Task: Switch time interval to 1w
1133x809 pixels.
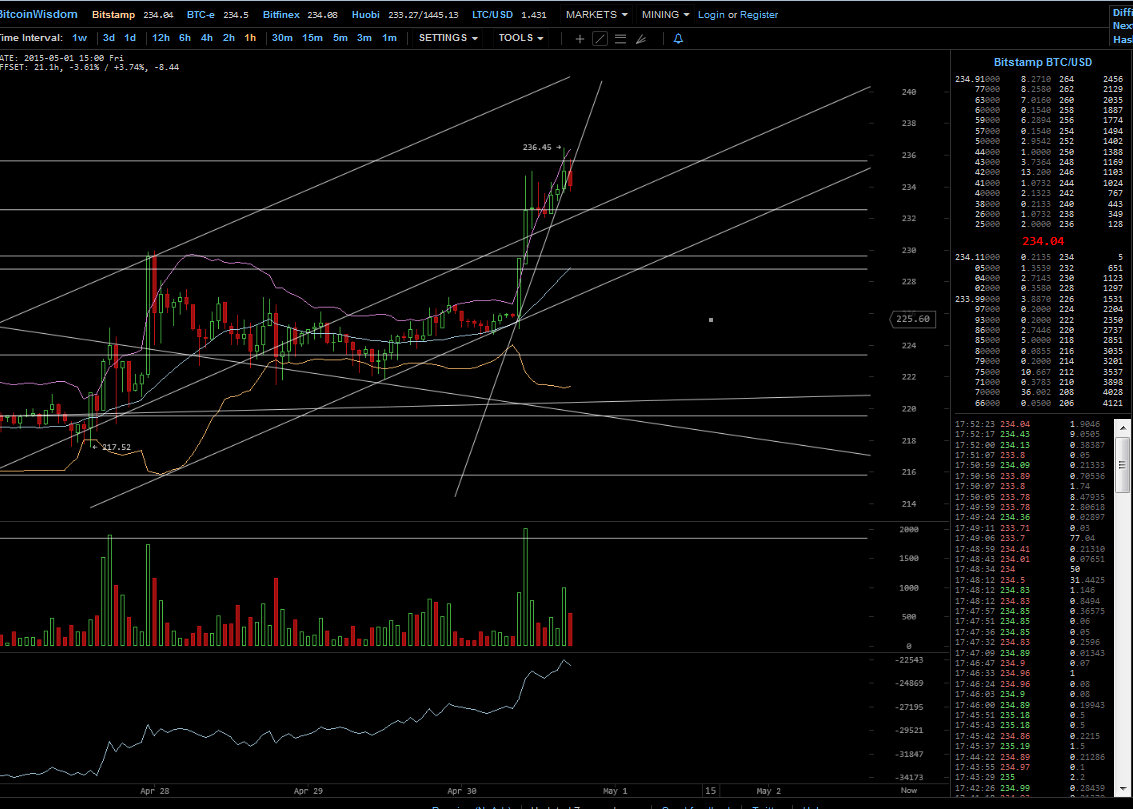Action: tap(79, 38)
